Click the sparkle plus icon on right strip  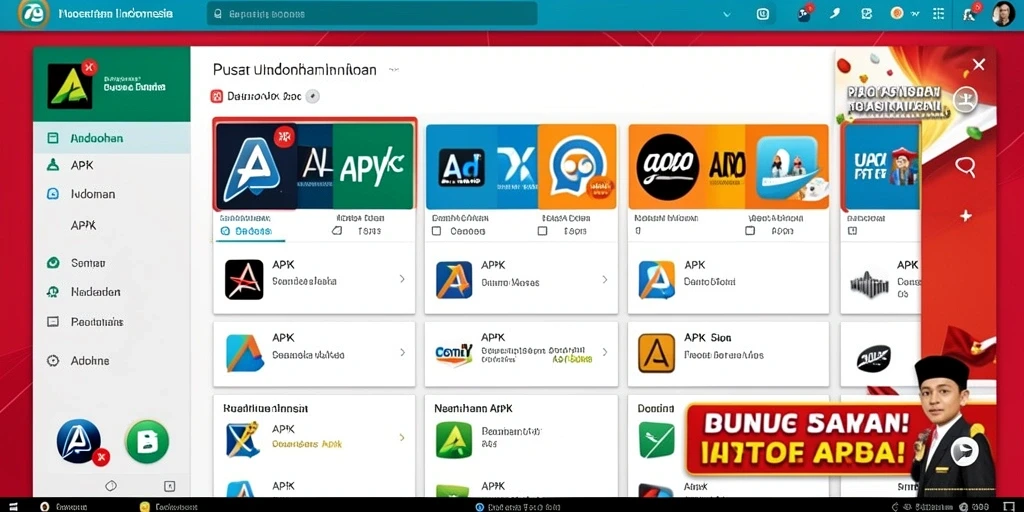965,216
